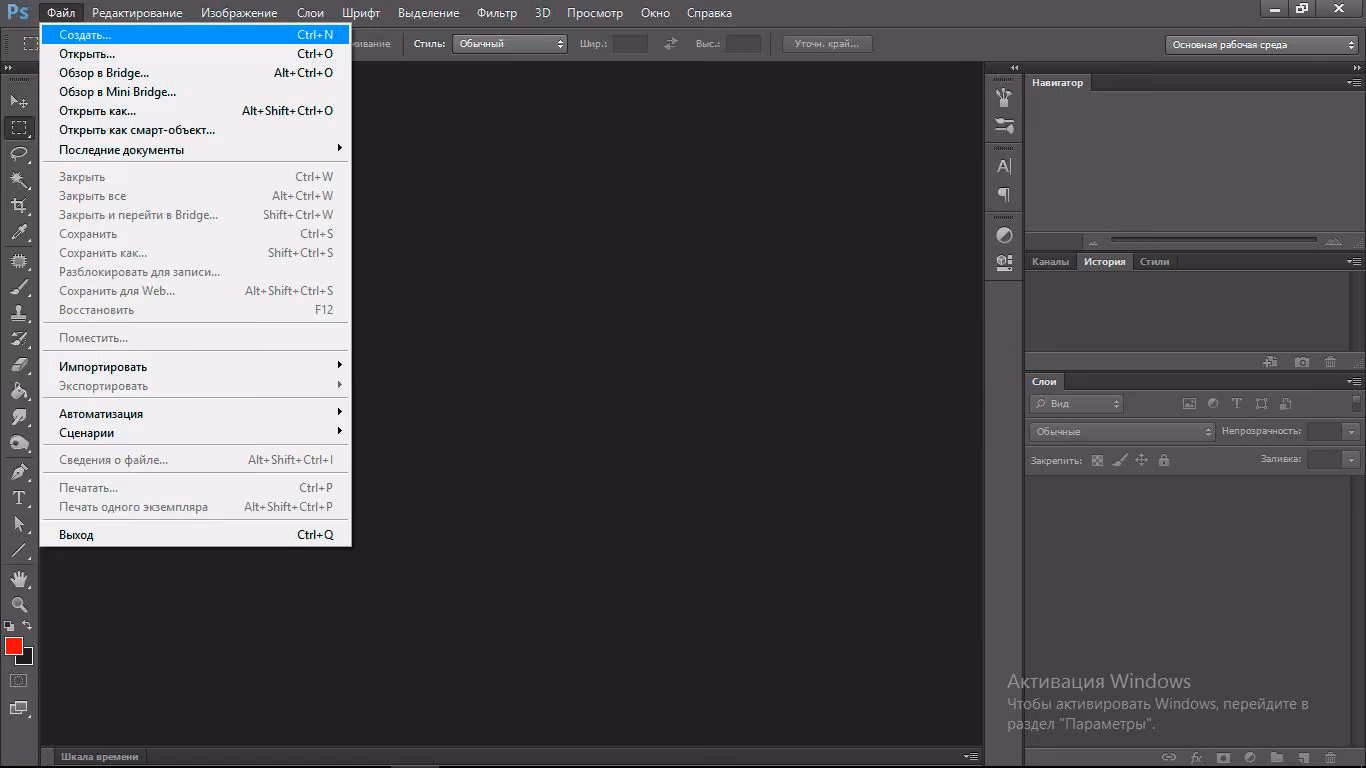Viewport: 1366px width, 768px height.
Task: Select the Hand tool
Action: coord(19,578)
